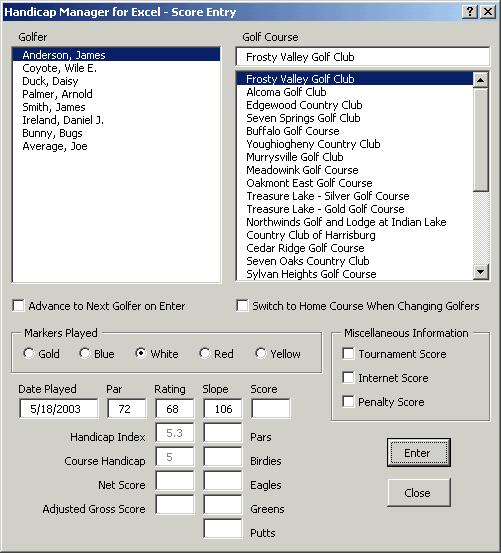Choose the Red markers option
Screen dimensions: 501x553
pos(205,353)
